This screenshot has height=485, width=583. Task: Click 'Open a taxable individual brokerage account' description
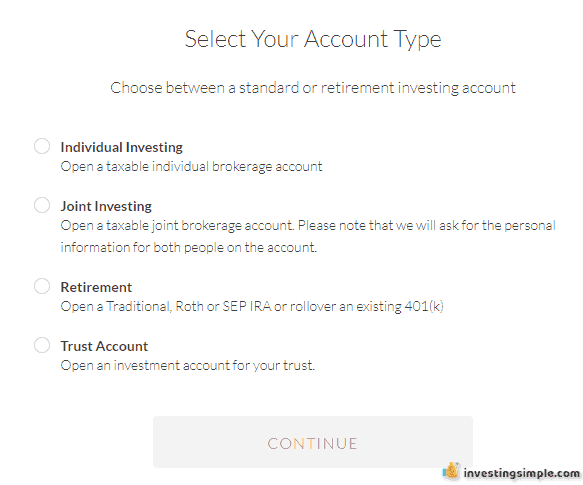(x=191, y=166)
